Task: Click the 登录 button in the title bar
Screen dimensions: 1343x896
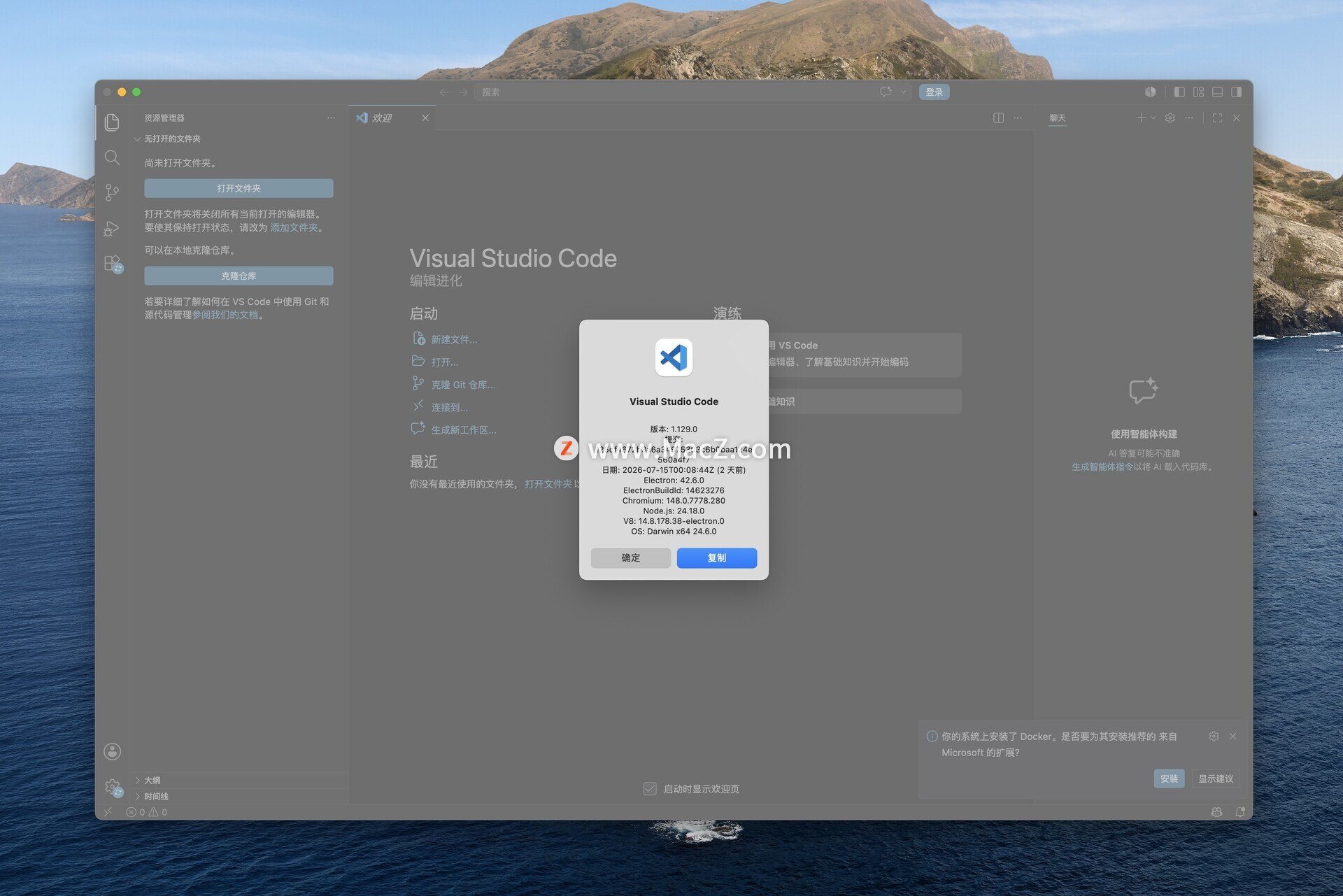Action: pyautogui.click(x=935, y=92)
